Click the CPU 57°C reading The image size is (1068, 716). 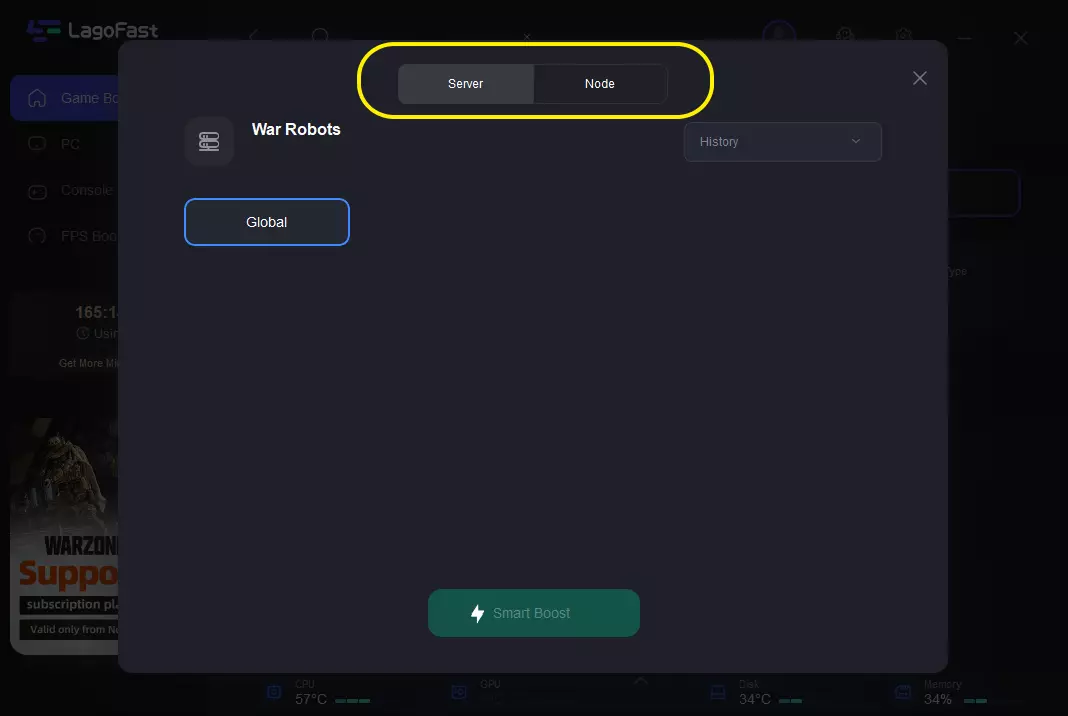pyautogui.click(x=311, y=700)
